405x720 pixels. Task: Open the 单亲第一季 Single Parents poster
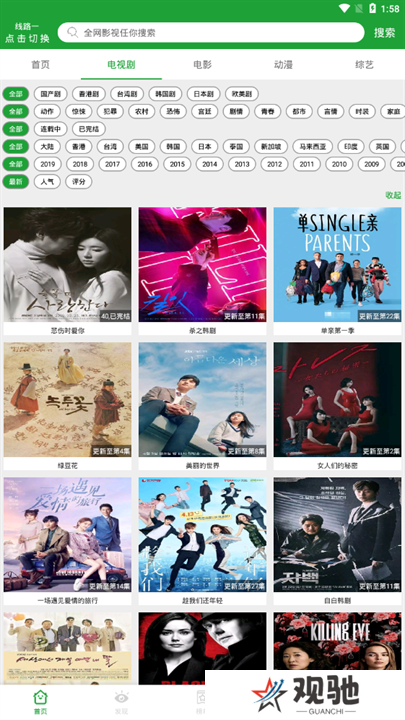pyautogui.click(x=338, y=264)
